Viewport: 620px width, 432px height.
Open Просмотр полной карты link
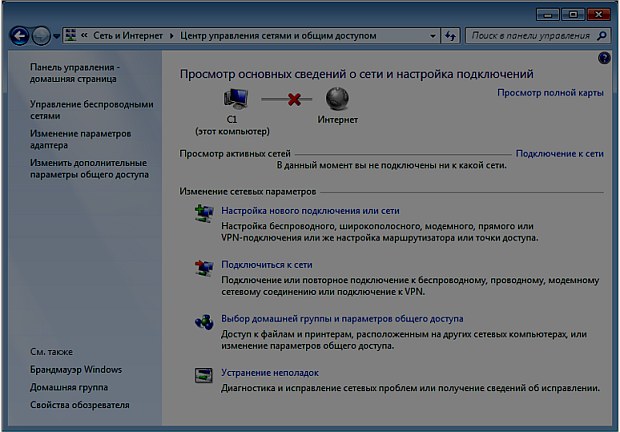click(550, 93)
